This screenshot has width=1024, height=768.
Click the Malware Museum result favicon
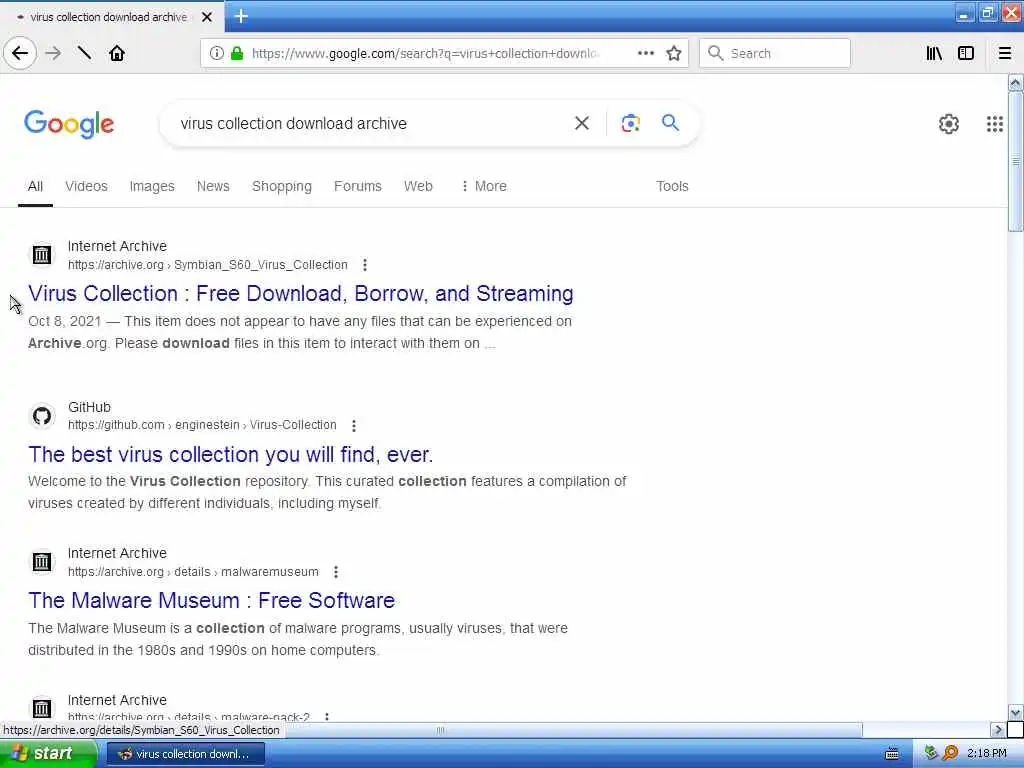coord(42,562)
